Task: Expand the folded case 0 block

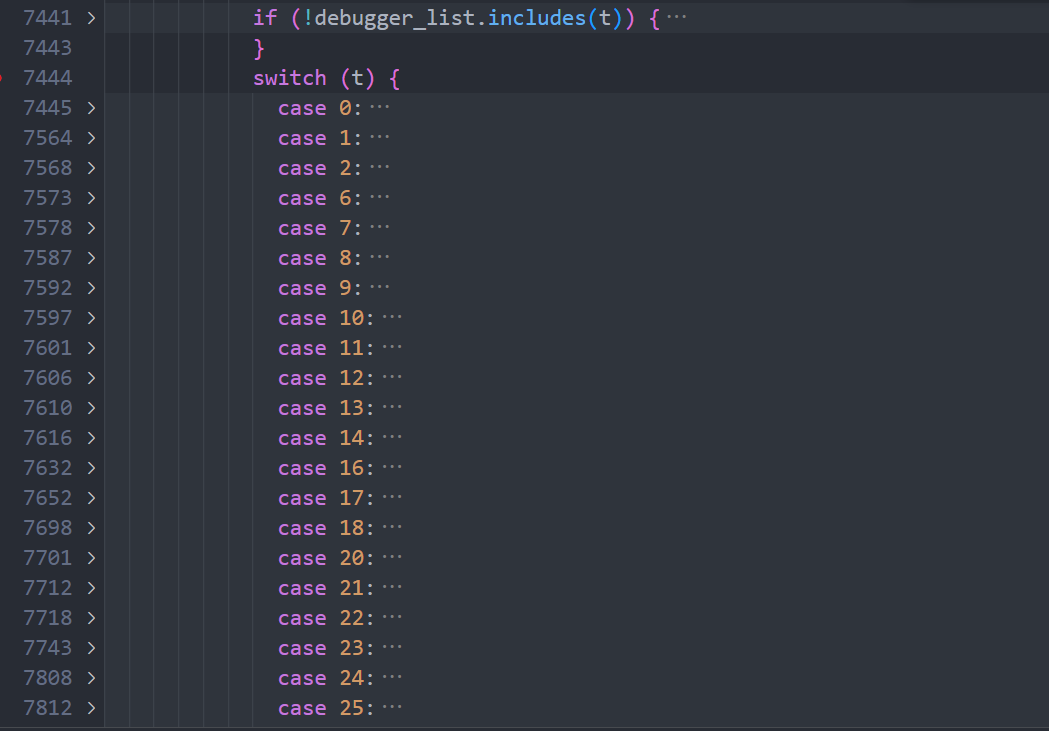Action: [x=91, y=108]
